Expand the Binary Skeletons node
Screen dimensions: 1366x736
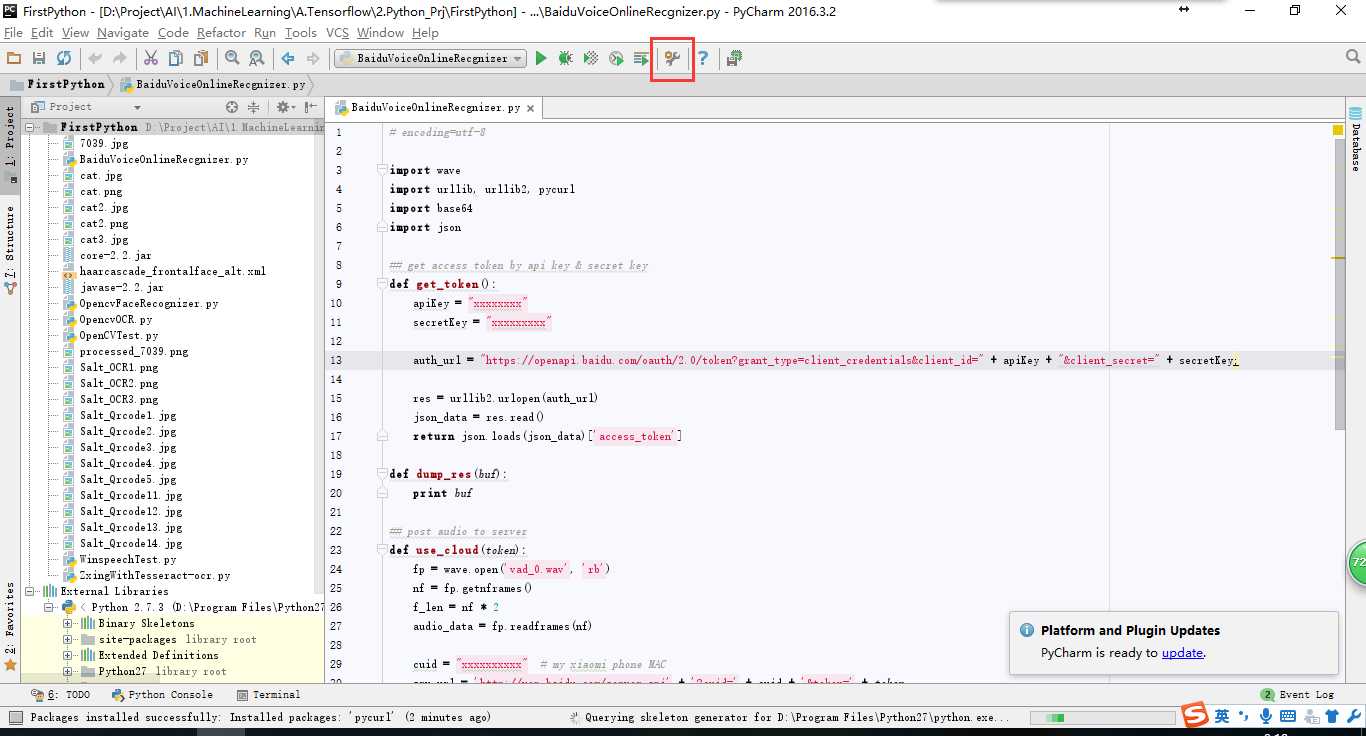[x=68, y=624]
